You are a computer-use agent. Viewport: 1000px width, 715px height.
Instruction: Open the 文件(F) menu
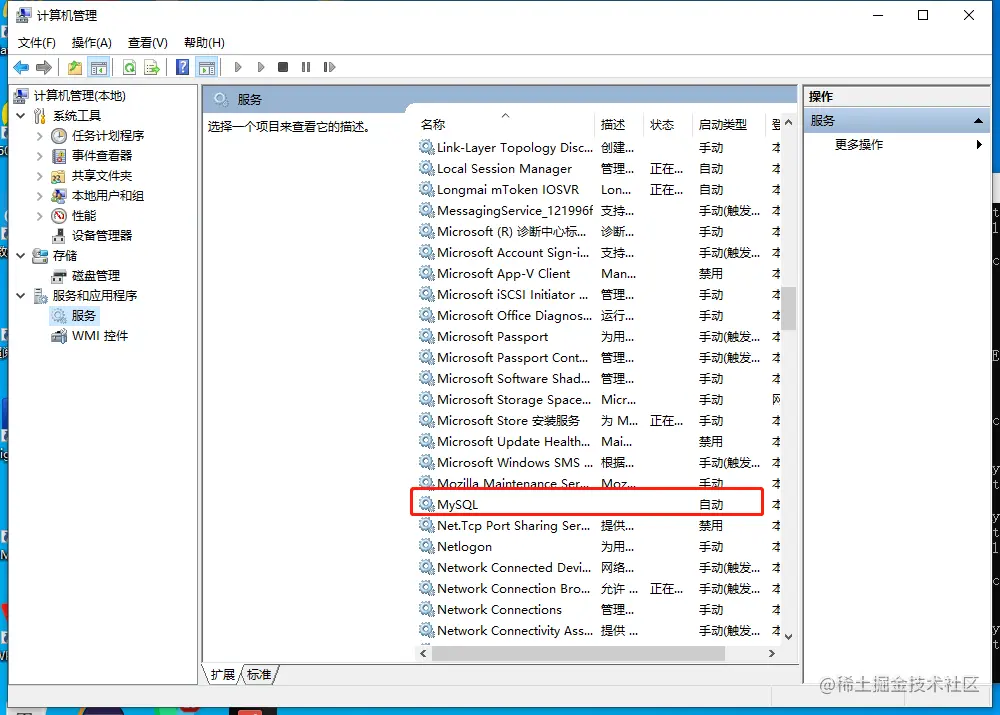coord(36,43)
